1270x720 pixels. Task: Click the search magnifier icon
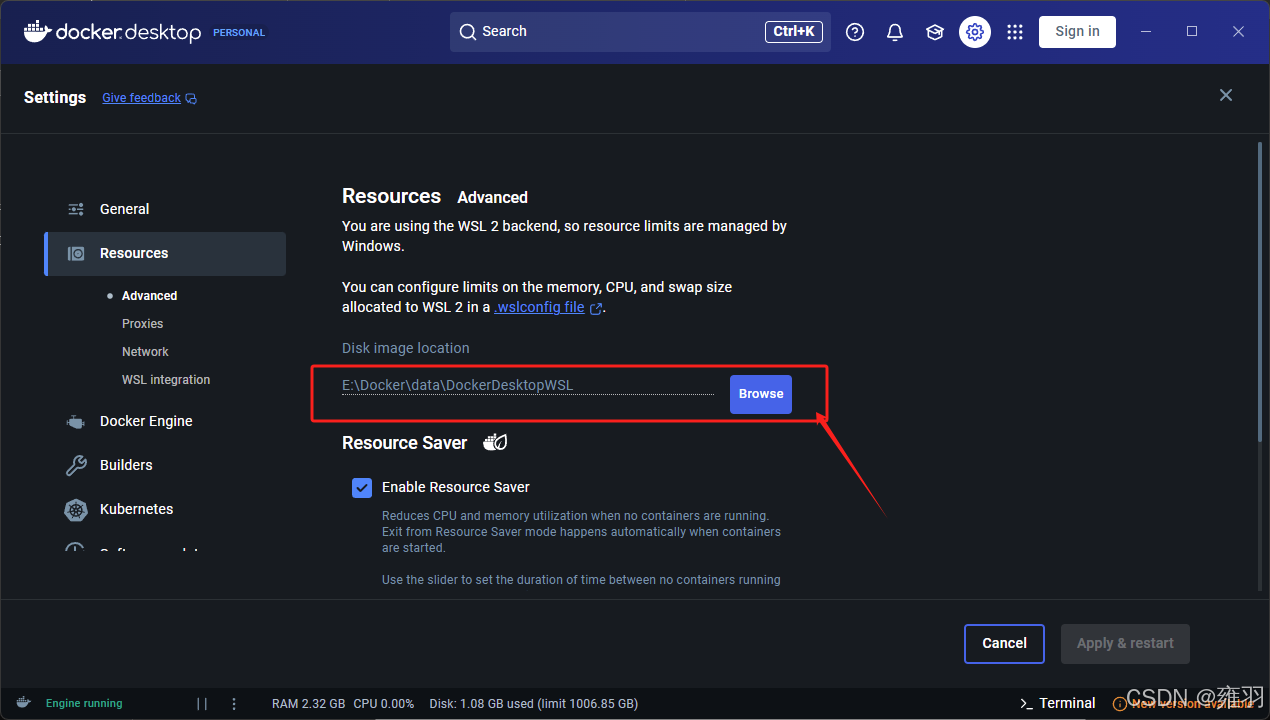467,32
